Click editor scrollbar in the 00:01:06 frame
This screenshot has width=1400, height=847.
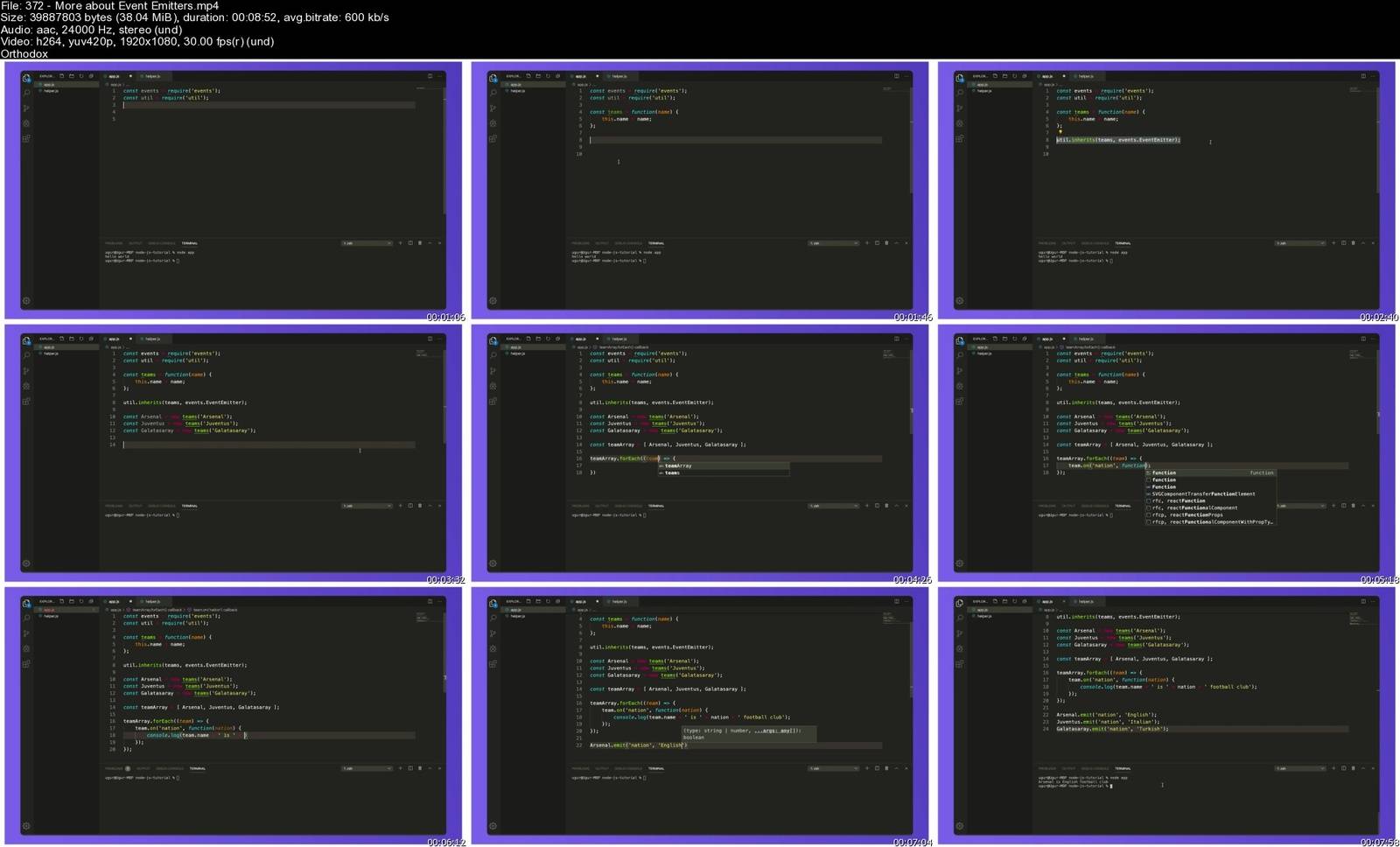click(444, 149)
